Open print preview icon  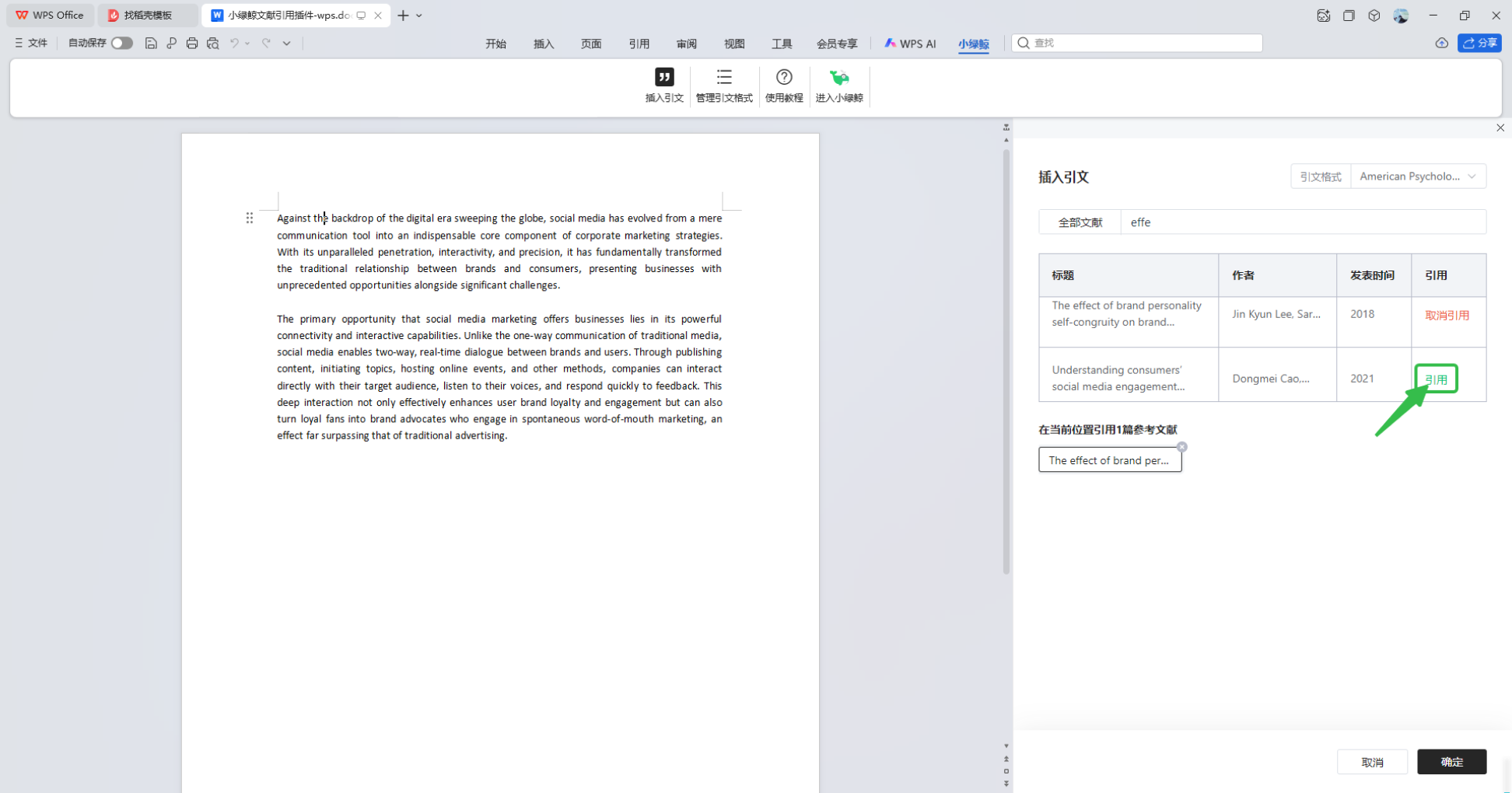(x=212, y=44)
